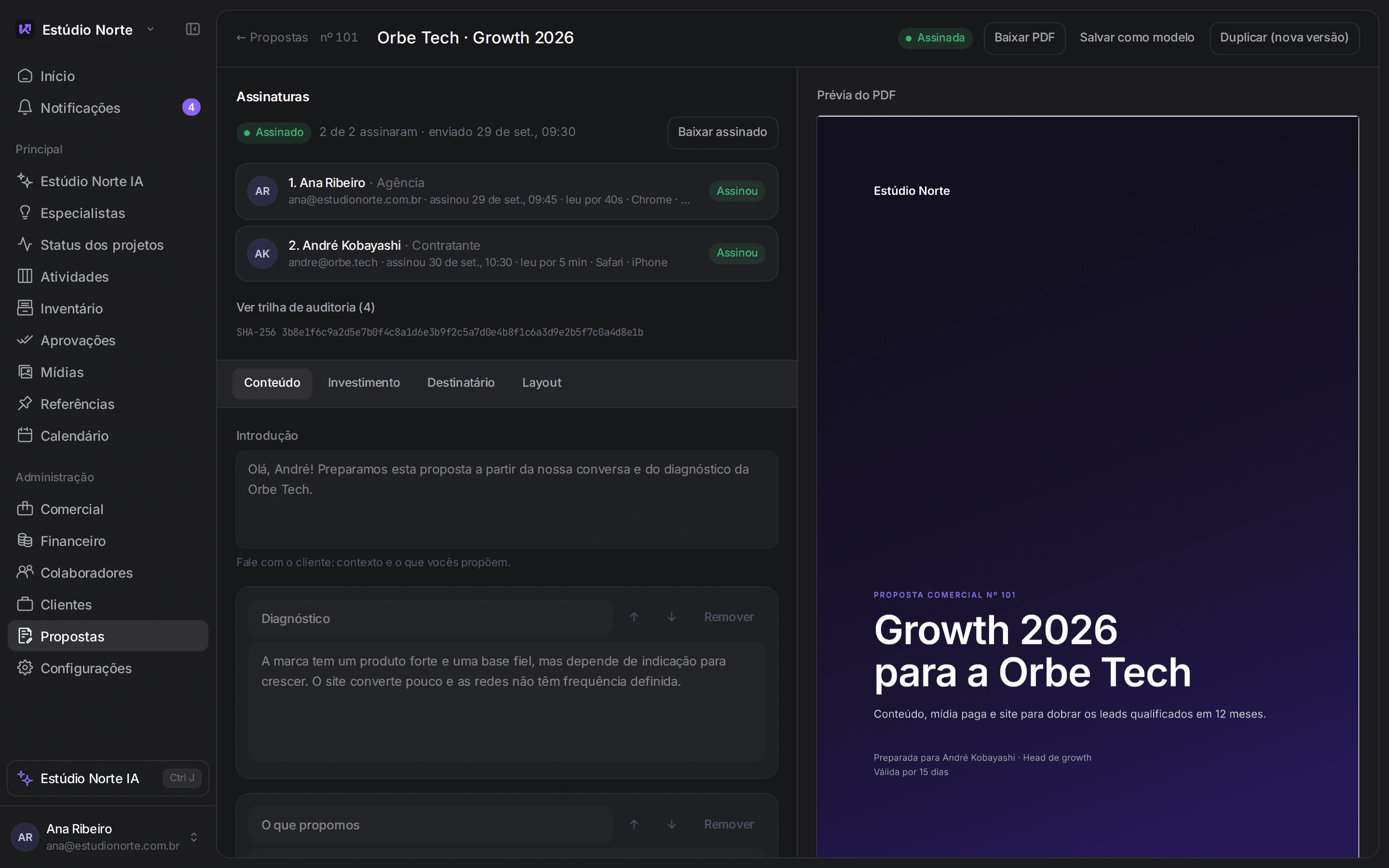Viewport: 1389px width, 868px height.
Task: Open Notificações bell icon
Action: click(25, 108)
